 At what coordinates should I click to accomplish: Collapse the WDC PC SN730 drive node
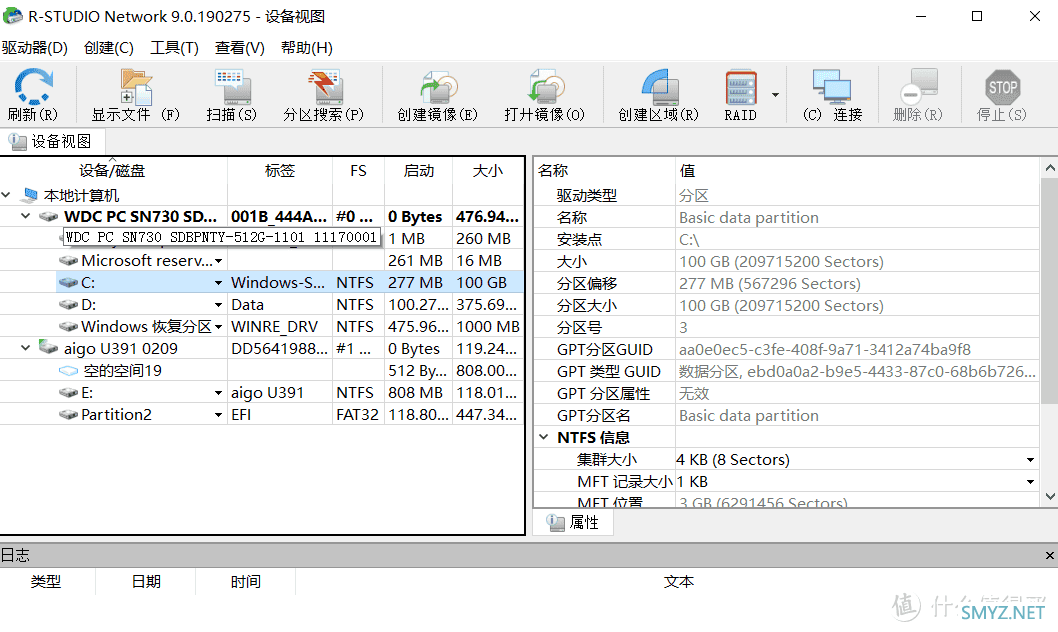[x=26, y=216]
